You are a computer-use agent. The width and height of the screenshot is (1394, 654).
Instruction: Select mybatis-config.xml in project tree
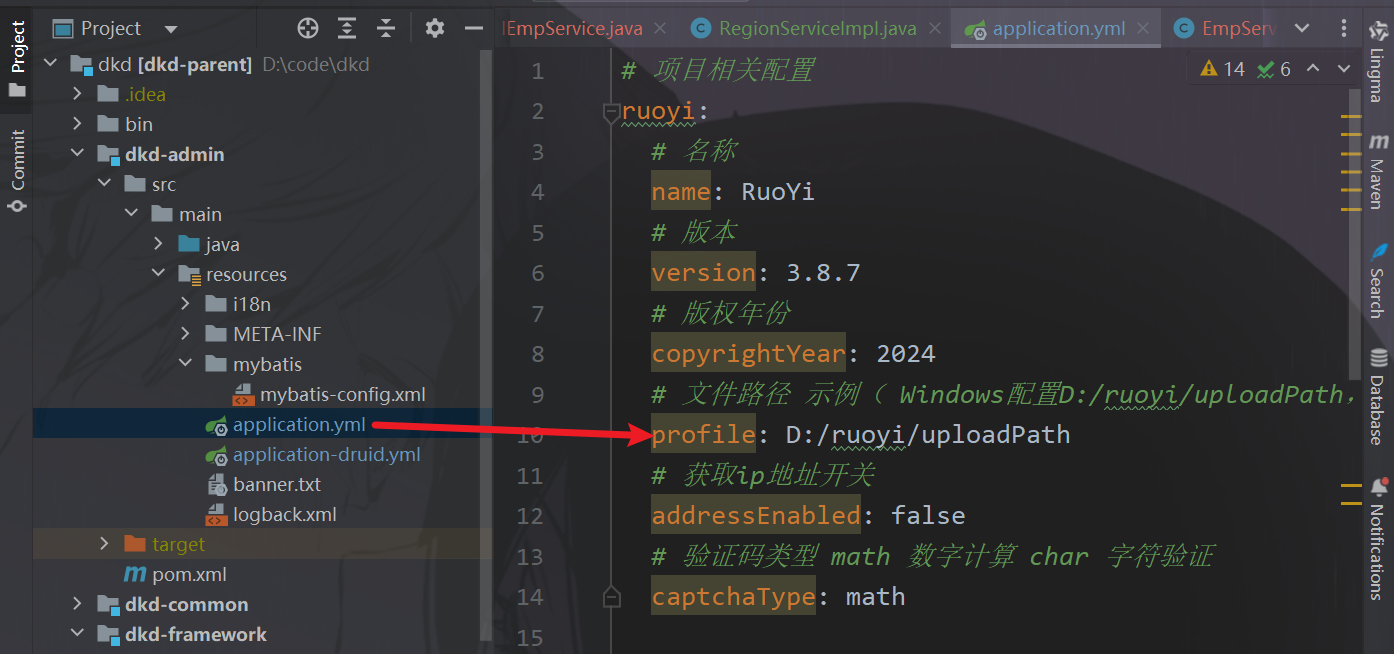coord(343,395)
